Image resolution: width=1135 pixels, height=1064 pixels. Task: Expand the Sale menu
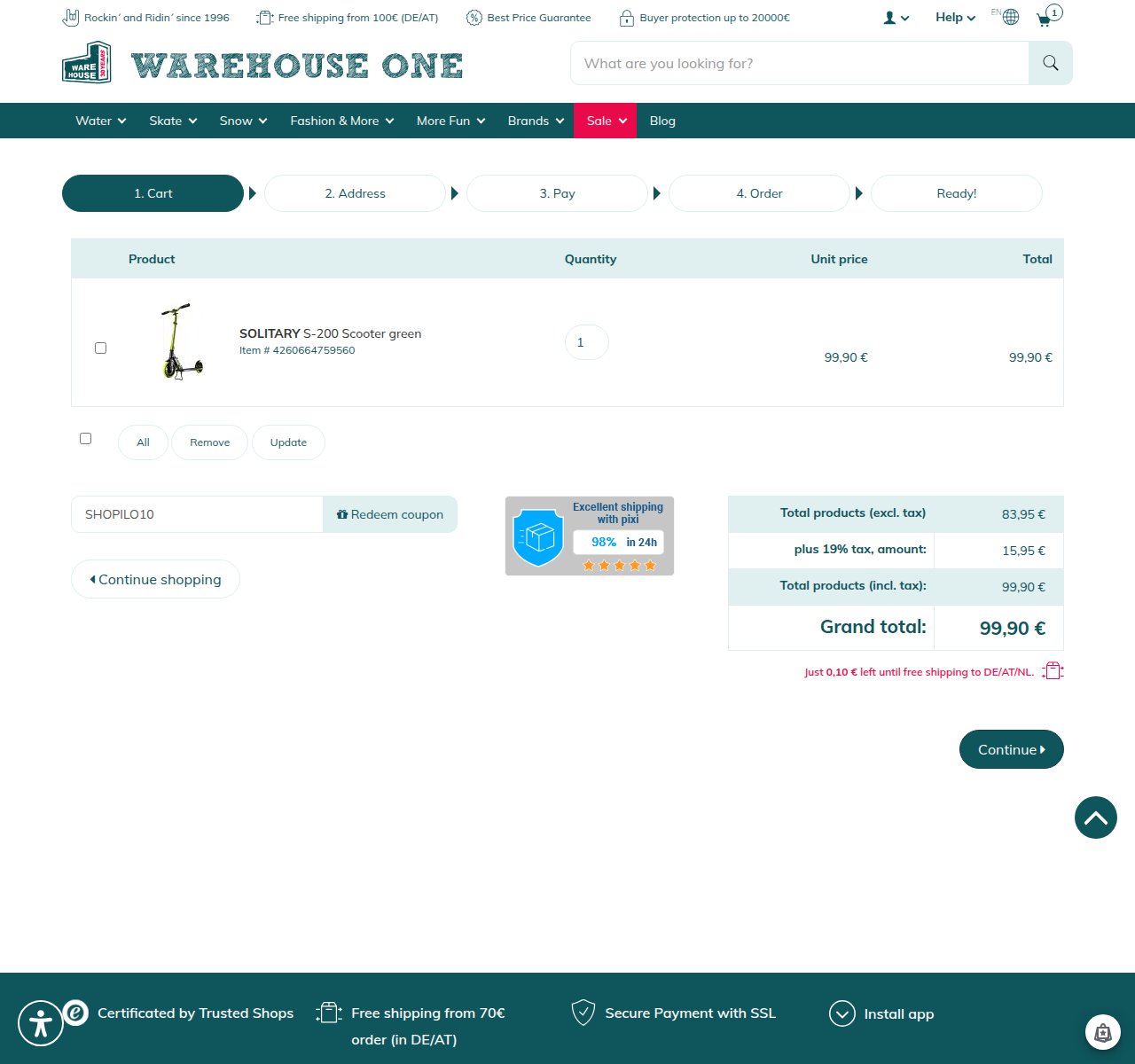click(606, 121)
